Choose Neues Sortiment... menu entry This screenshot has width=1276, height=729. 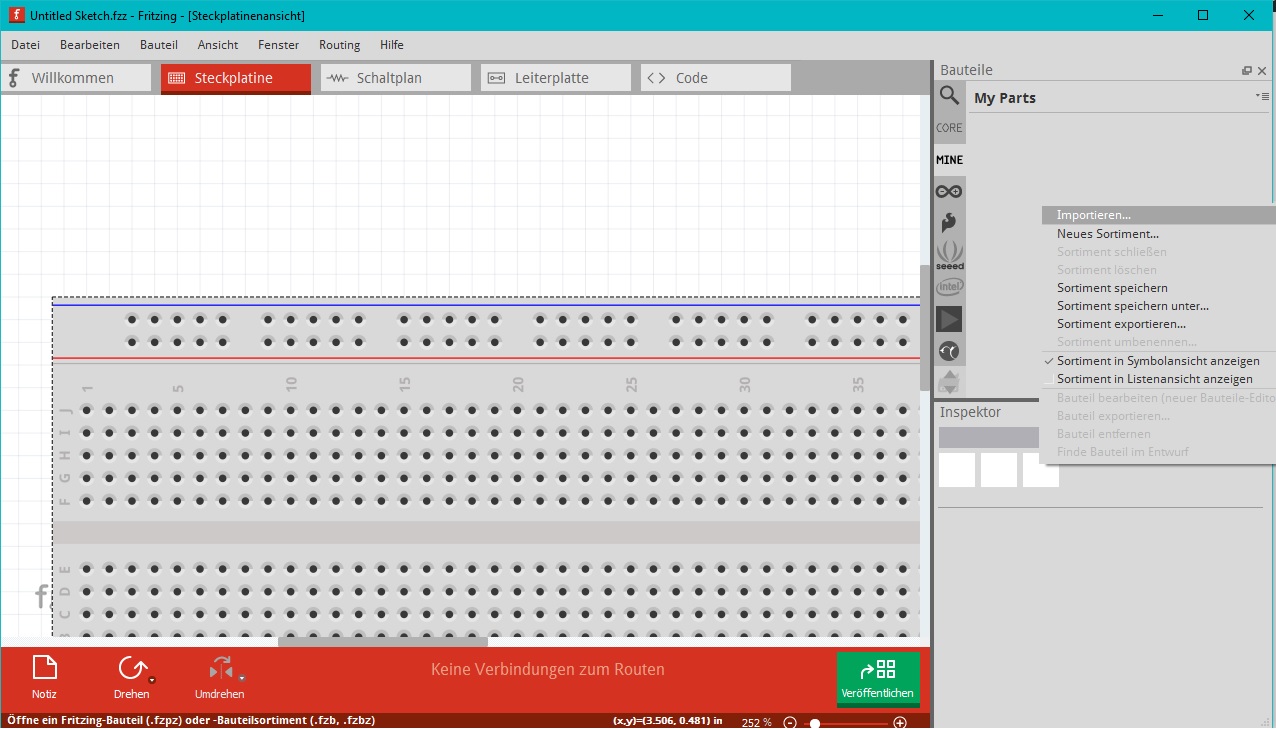pos(1158,234)
